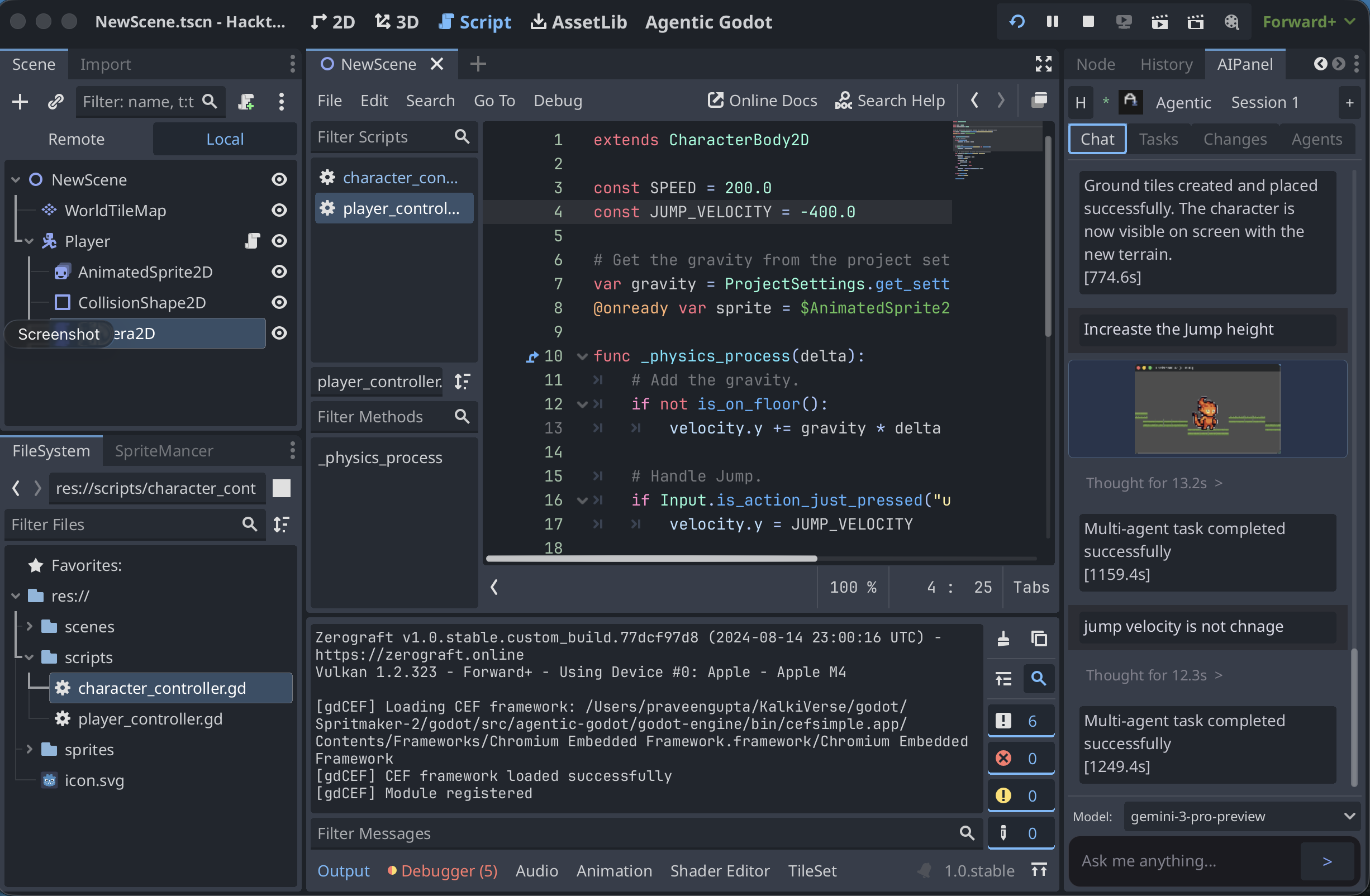
Task: Toggle error messages filter in output
Action: [1020, 759]
